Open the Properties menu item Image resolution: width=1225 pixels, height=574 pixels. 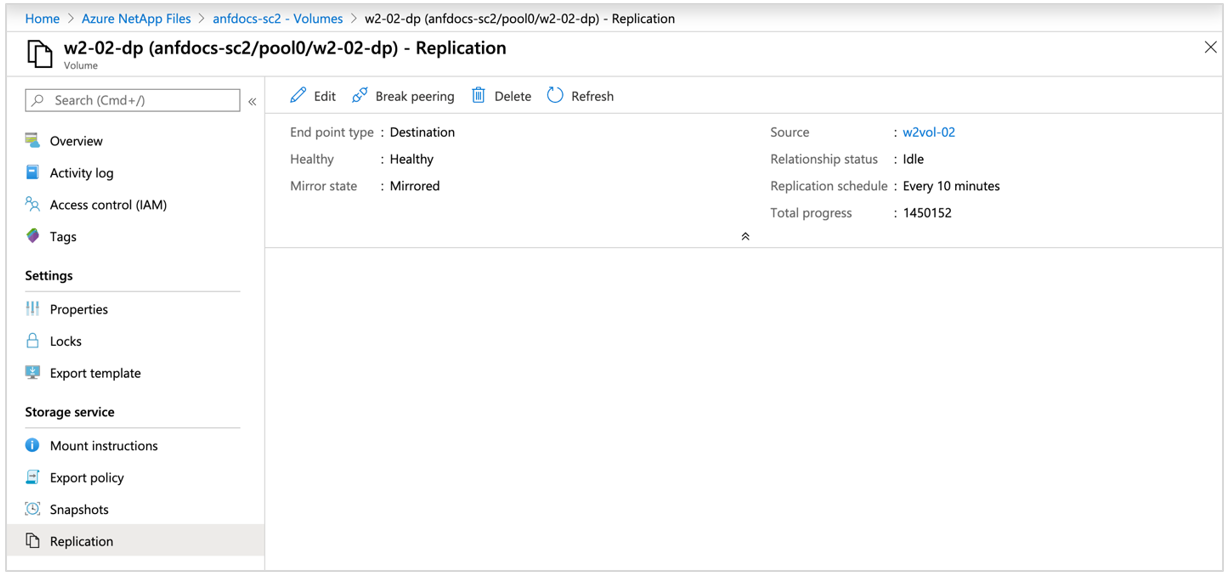79,309
